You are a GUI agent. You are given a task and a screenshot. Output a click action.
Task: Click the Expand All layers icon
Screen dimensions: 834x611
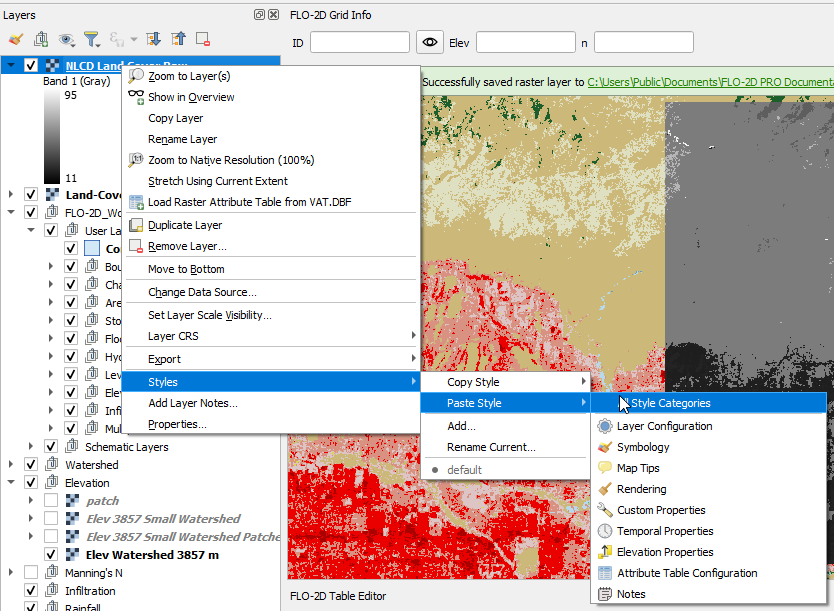point(153,39)
